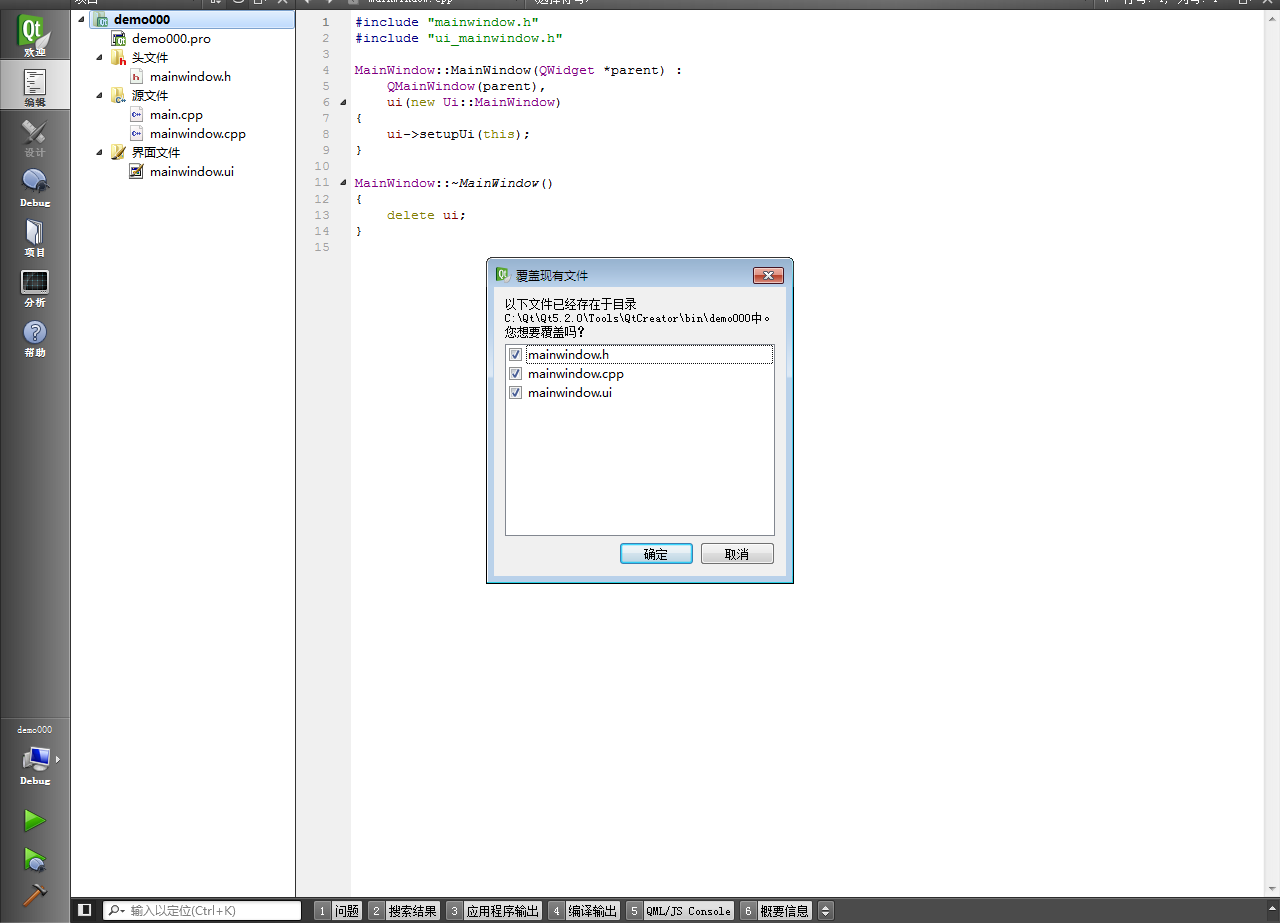Check off mainwindow.h in overwrite list
This screenshot has width=1280, height=923.
(x=516, y=355)
